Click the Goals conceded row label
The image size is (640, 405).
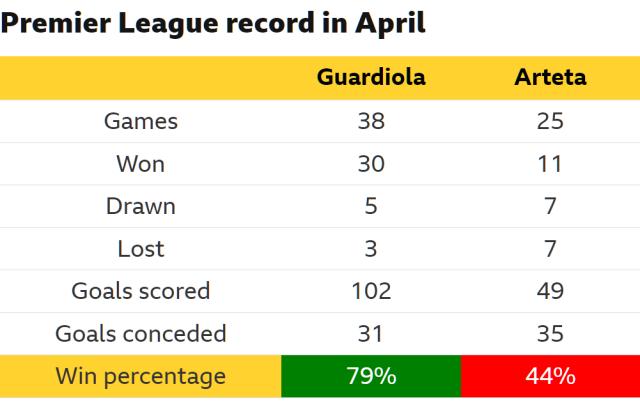click(141, 333)
